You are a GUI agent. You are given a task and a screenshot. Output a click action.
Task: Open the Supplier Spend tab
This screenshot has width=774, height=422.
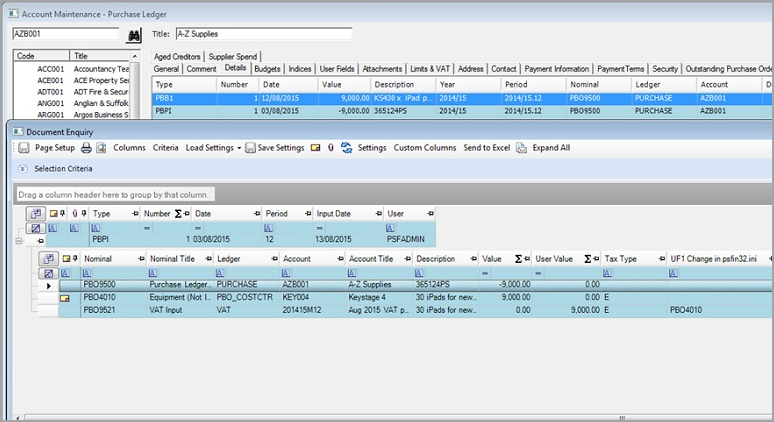pos(233,57)
